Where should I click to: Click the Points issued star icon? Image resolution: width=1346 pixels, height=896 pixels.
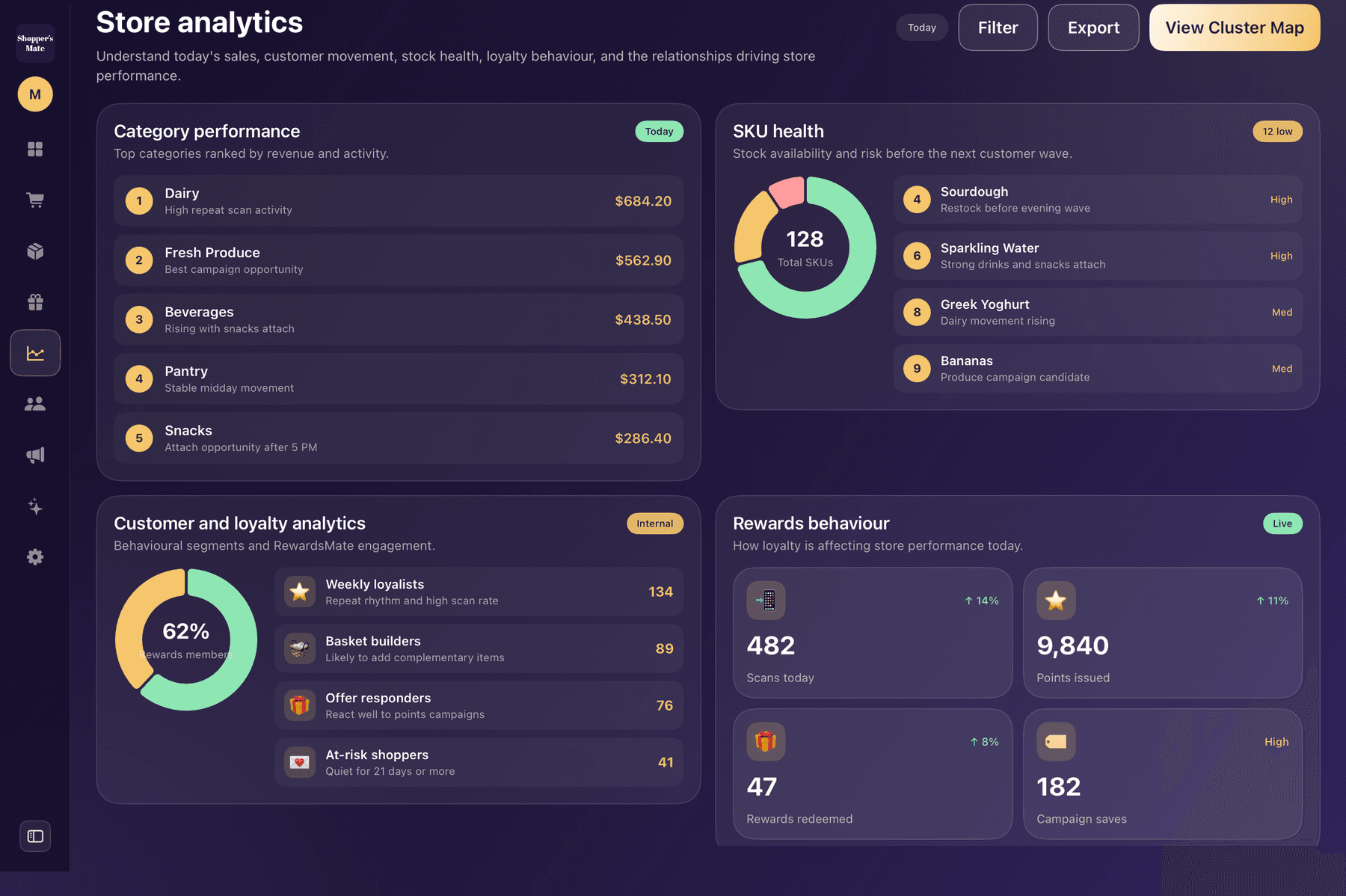click(x=1056, y=601)
